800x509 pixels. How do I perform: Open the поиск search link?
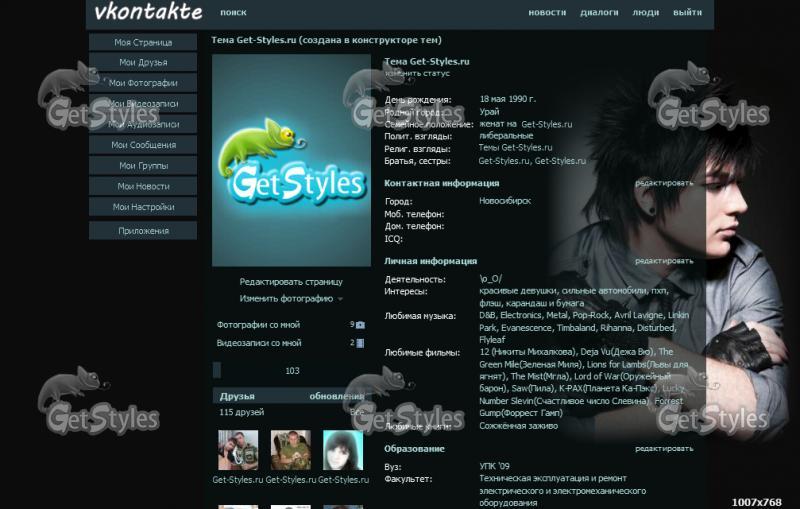pos(233,12)
